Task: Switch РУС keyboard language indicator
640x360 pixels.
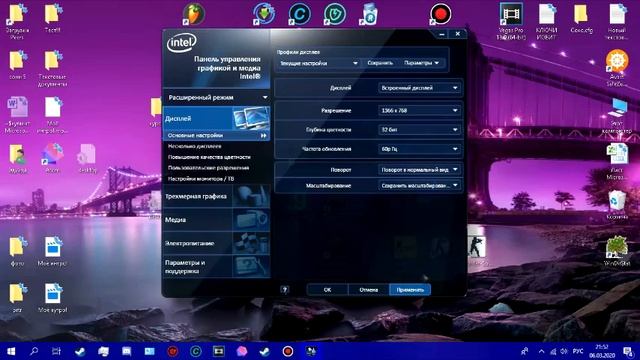Action: [x=578, y=351]
